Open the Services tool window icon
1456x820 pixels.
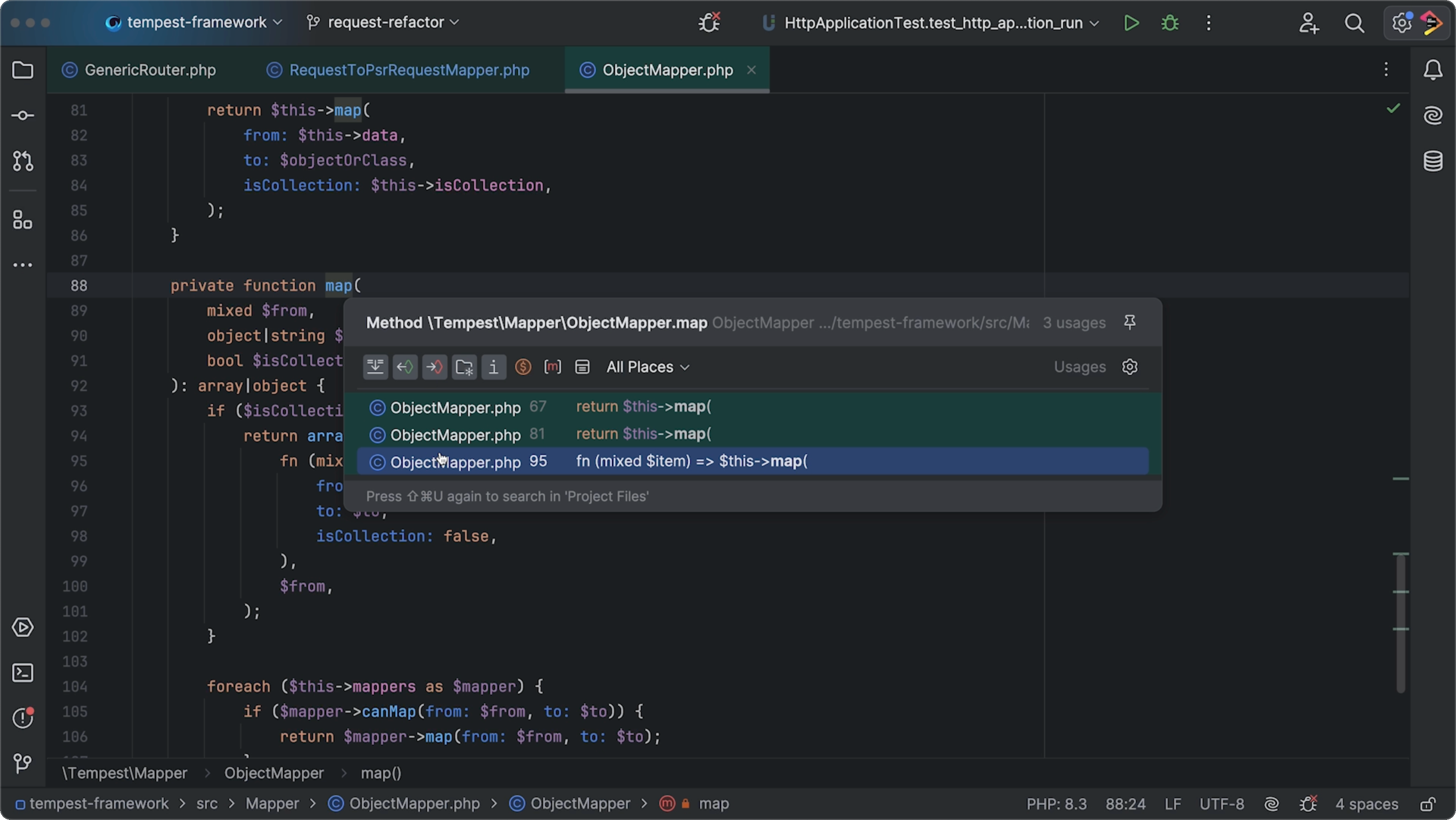tap(23, 627)
